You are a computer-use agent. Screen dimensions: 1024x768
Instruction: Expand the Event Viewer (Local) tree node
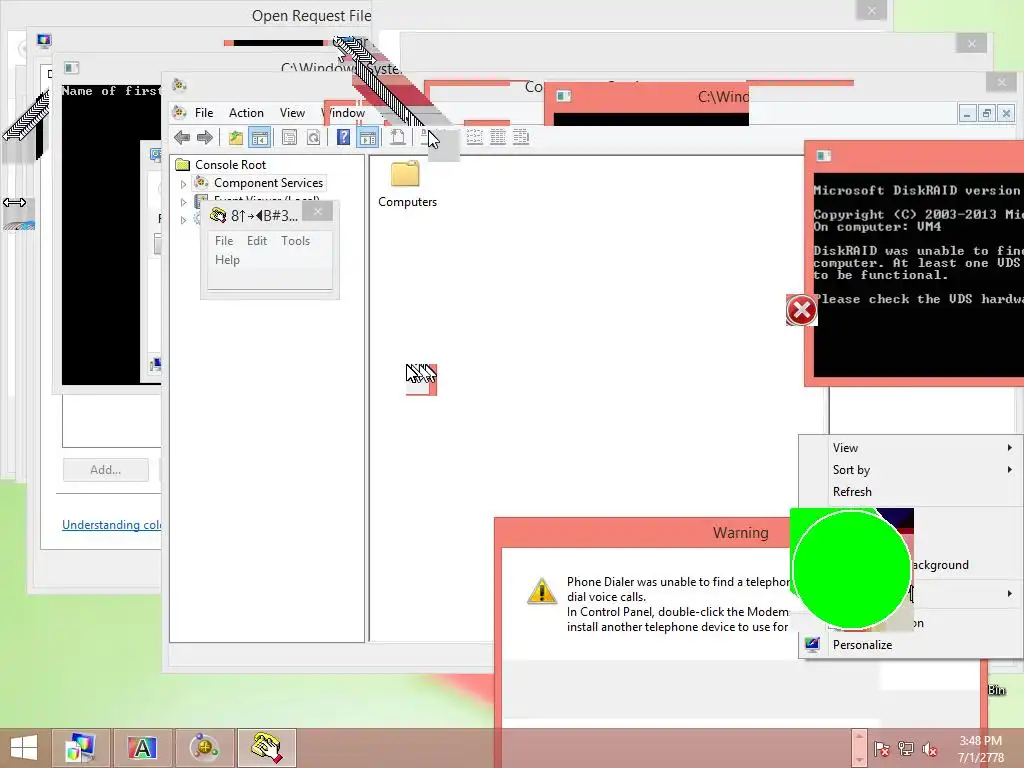(184, 202)
